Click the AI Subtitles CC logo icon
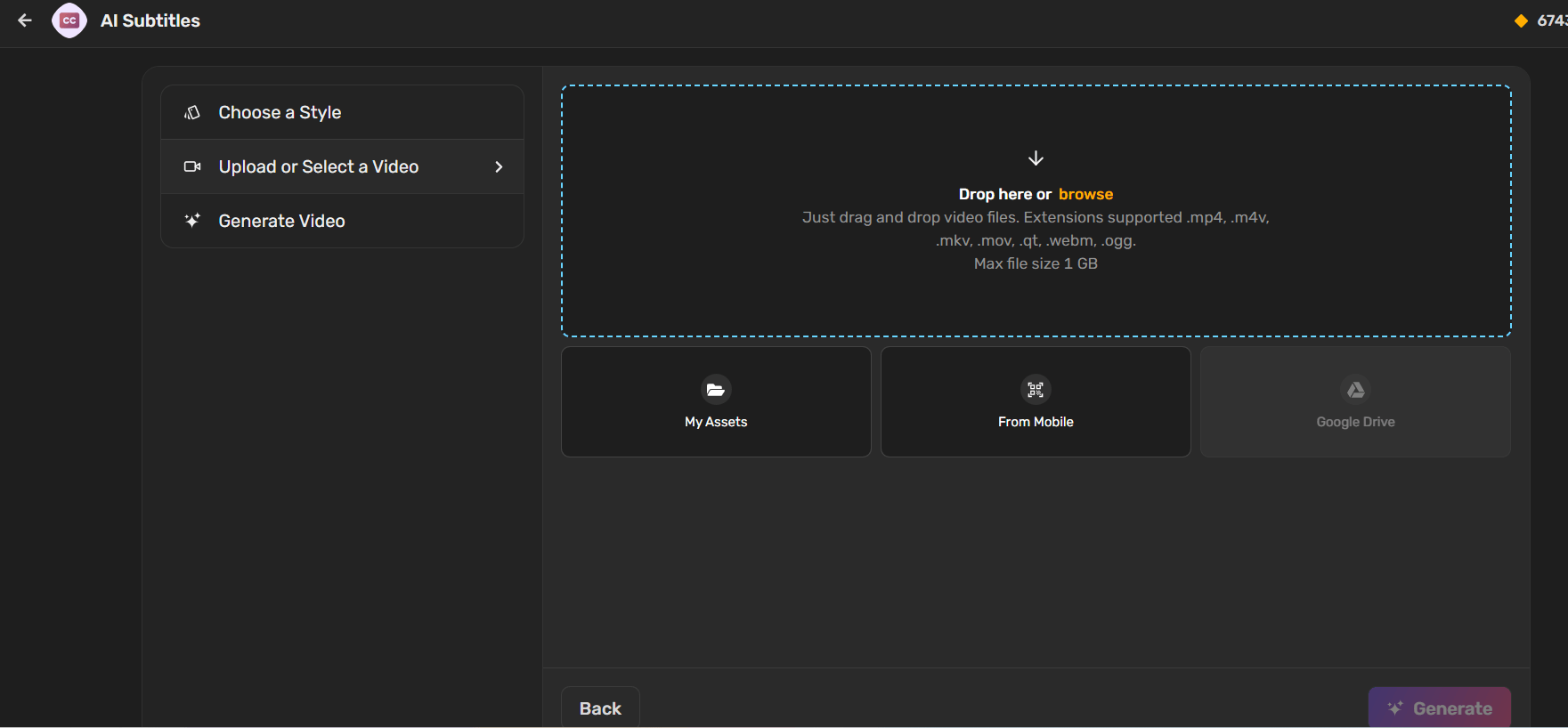Screen dimensions: 1568x728 [x=69, y=20]
